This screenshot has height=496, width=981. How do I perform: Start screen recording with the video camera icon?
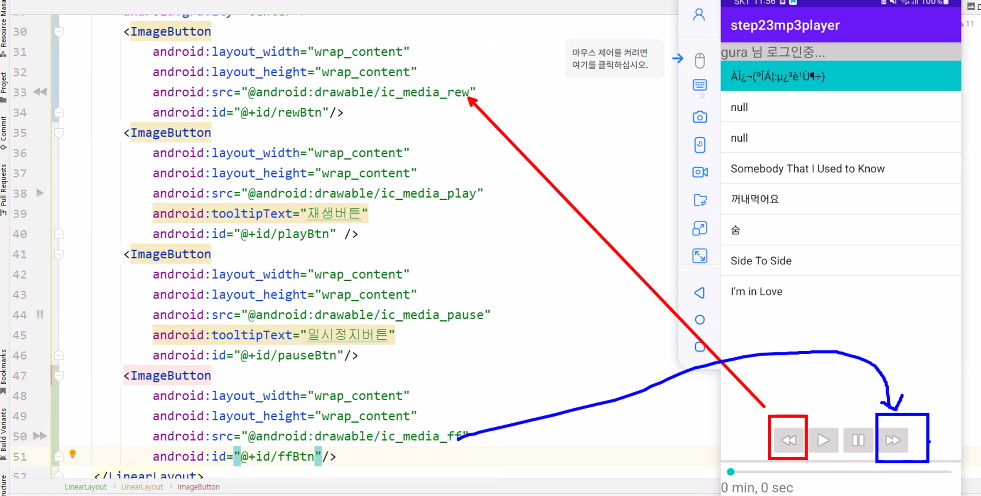pos(700,172)
